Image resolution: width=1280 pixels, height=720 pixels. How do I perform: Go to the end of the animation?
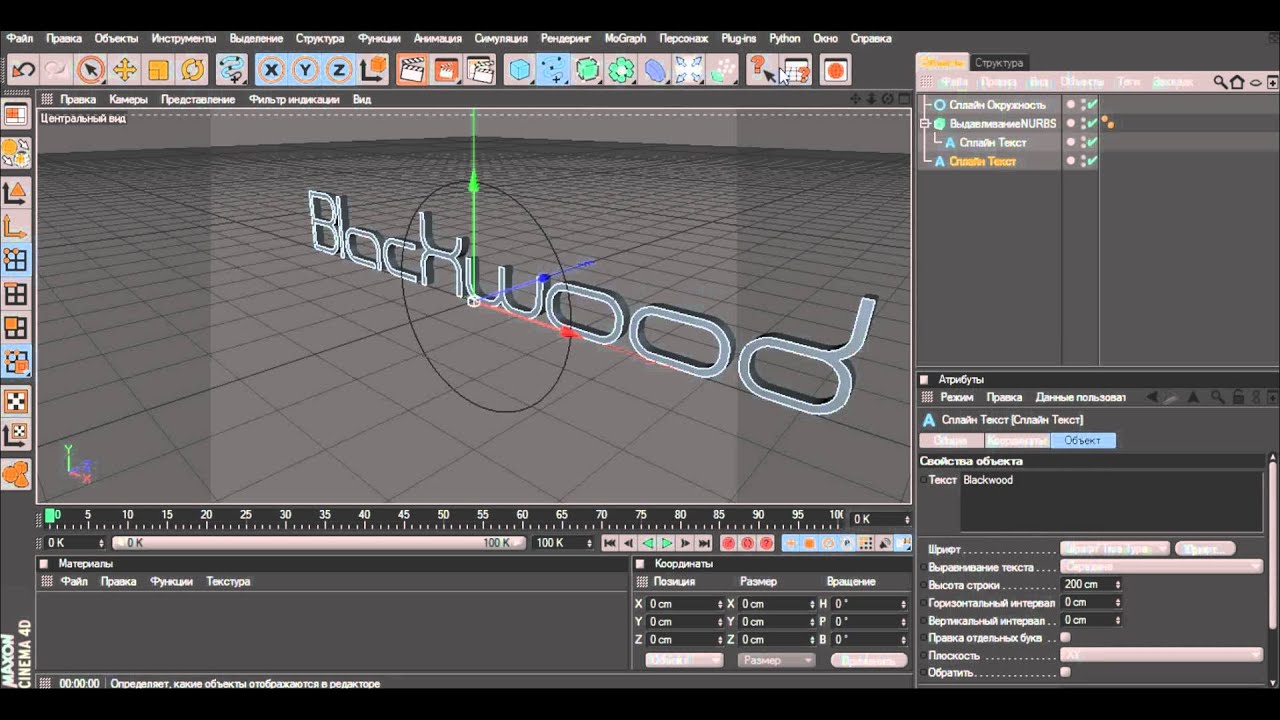click(705, 543)
